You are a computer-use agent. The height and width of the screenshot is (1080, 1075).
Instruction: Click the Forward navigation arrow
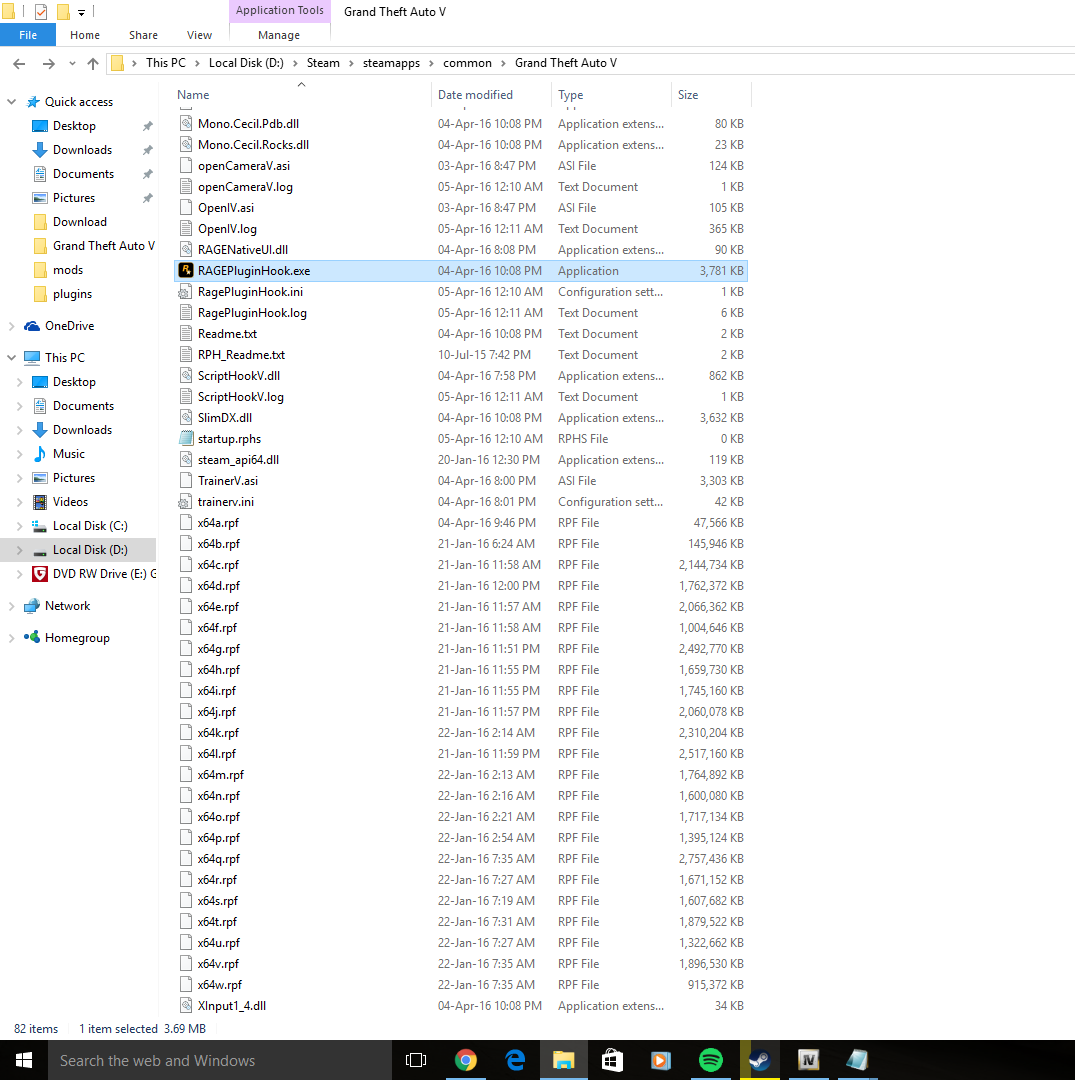point(48,63)
